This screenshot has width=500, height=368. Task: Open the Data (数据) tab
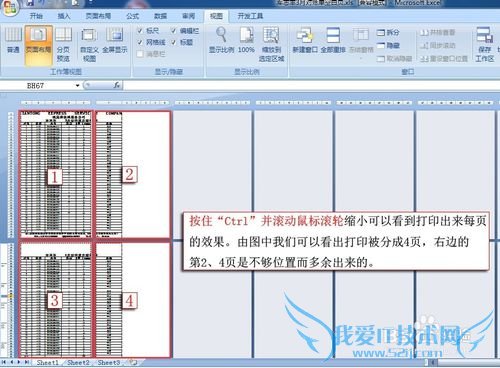click(160, 16)
